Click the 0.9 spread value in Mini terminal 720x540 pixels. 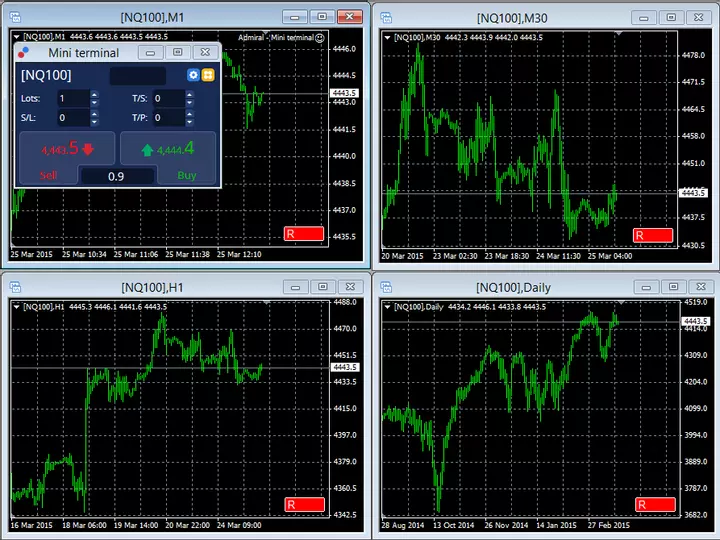tap(116, 176)
